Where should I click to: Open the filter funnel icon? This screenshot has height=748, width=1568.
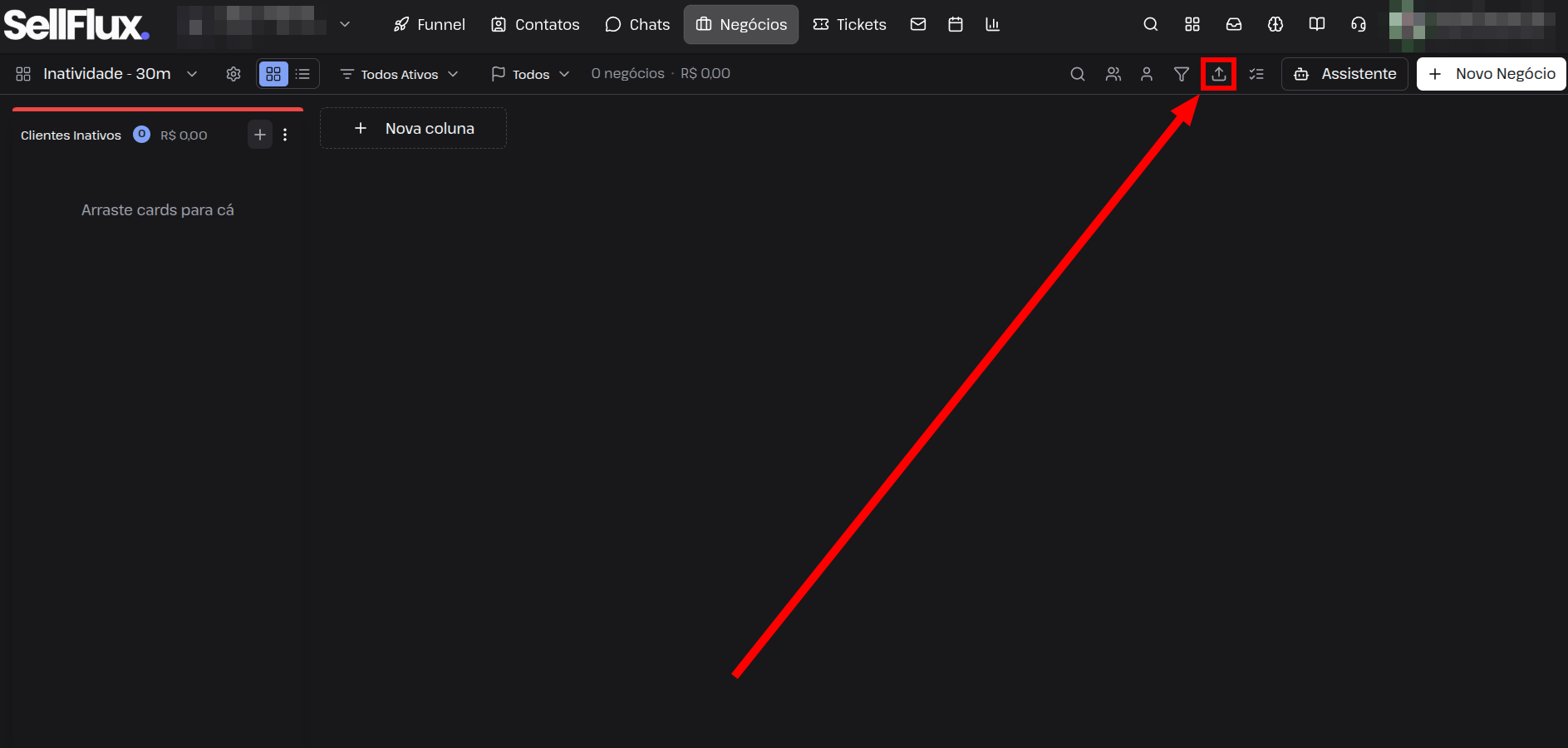coord(1181,74)
